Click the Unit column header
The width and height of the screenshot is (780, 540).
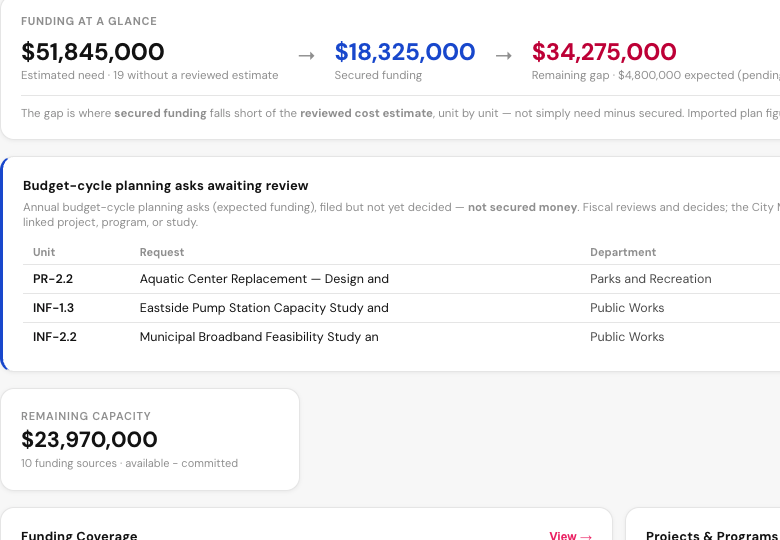click(44, 252)
